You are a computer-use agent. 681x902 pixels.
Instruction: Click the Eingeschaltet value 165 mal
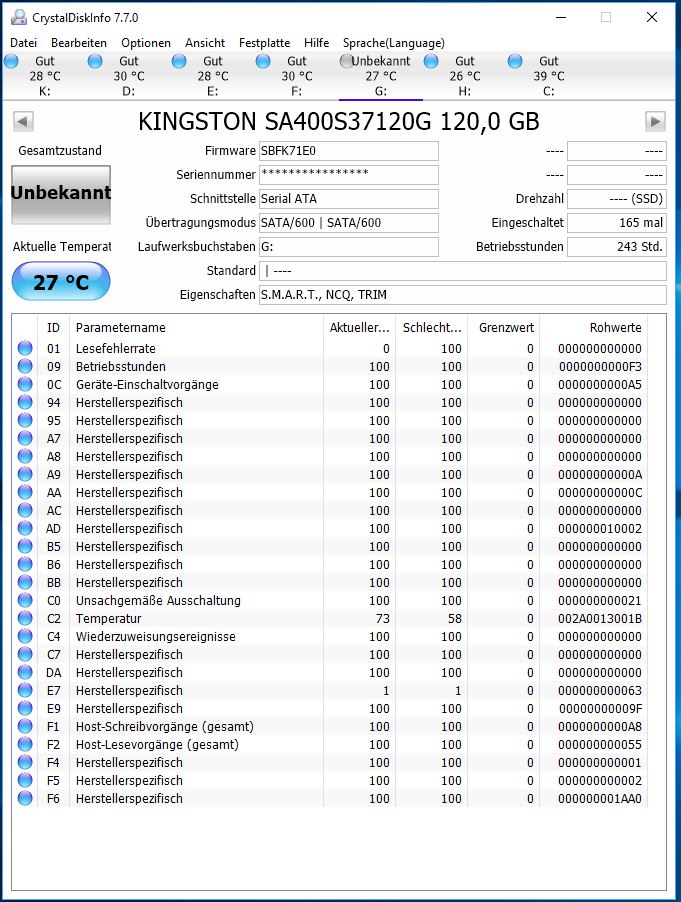click(617, 223)
